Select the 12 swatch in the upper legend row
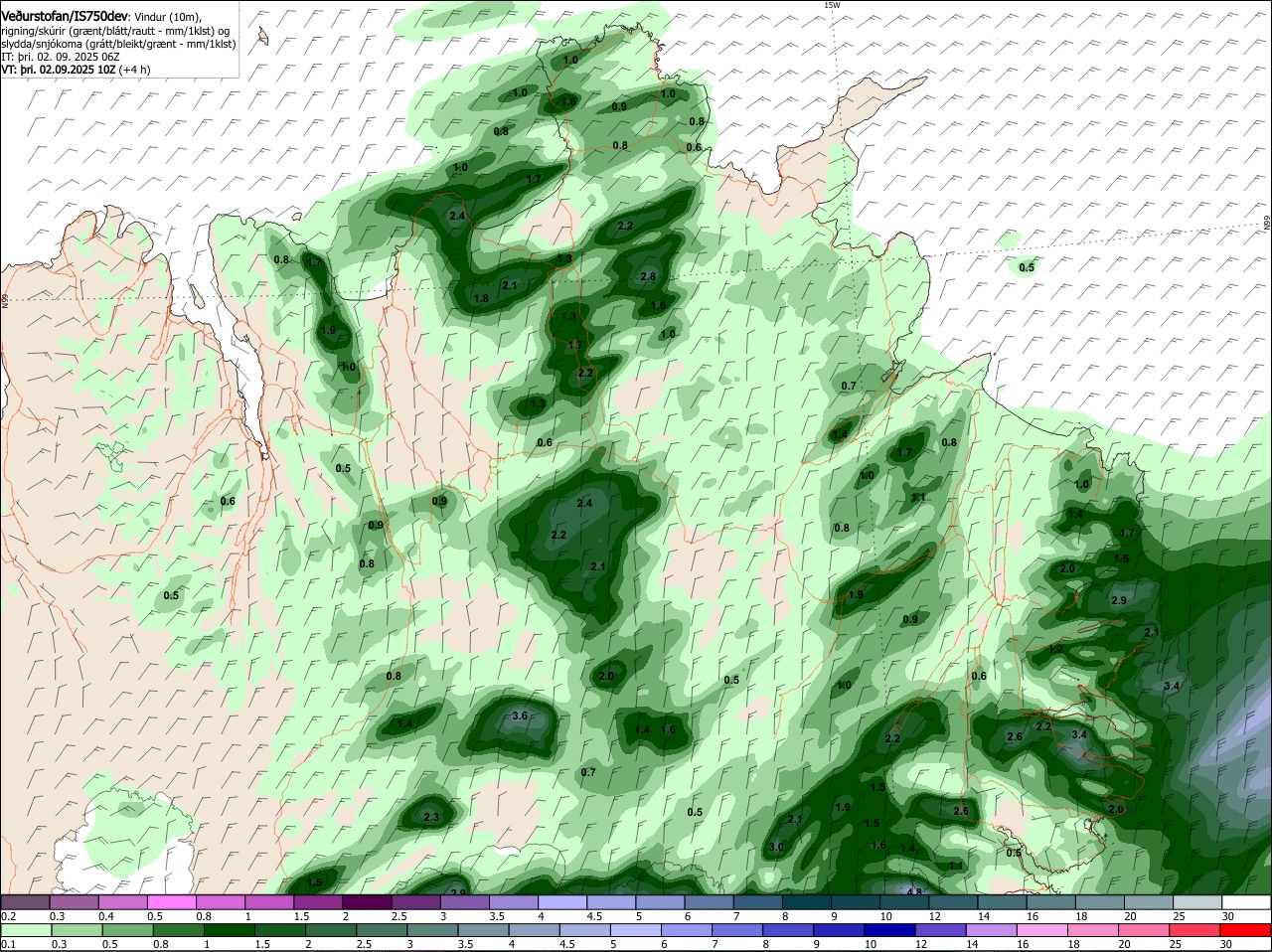Screen dimensions: 1272x952 954,902
